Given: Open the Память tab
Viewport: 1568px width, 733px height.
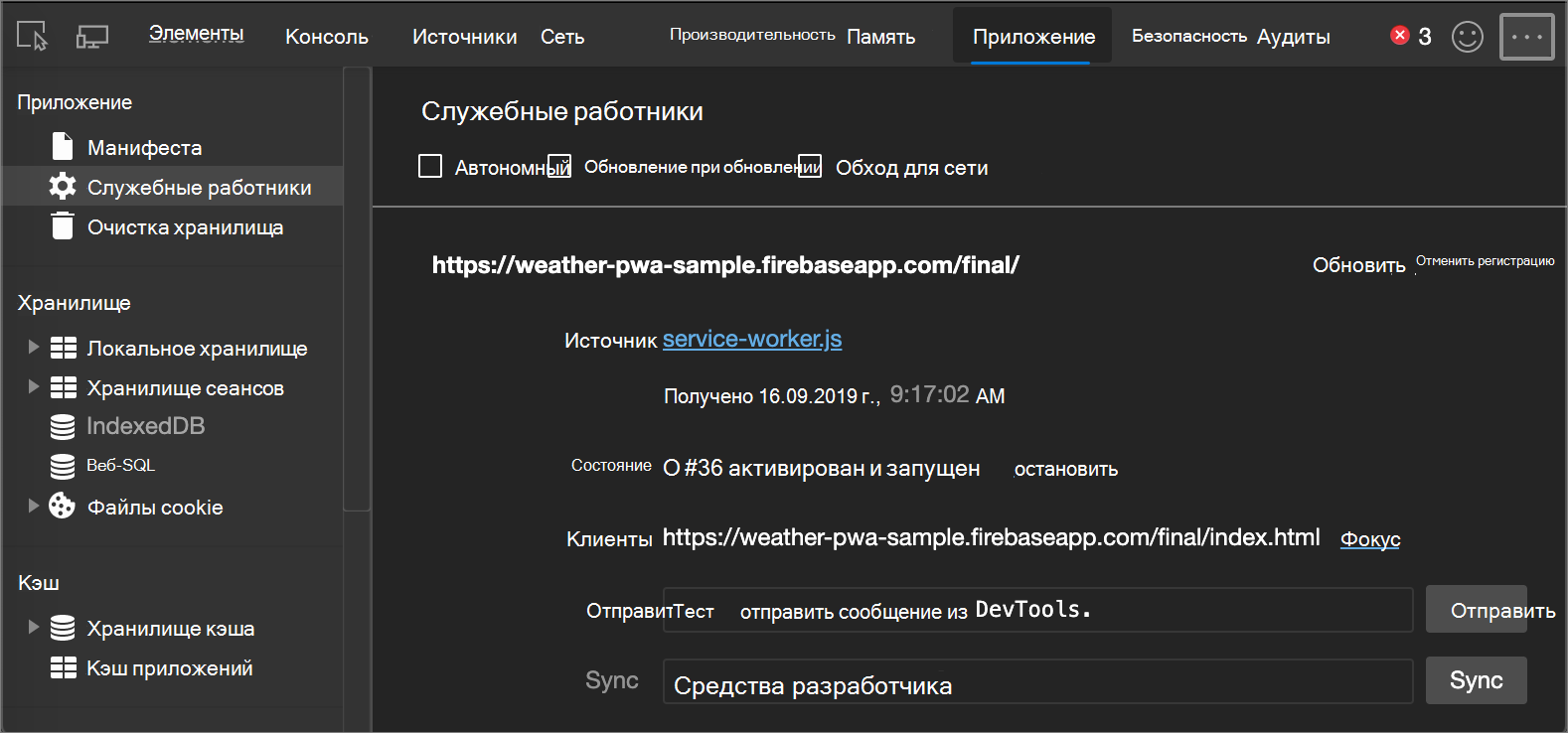Looking at the screenshot, I should point(881,37).
